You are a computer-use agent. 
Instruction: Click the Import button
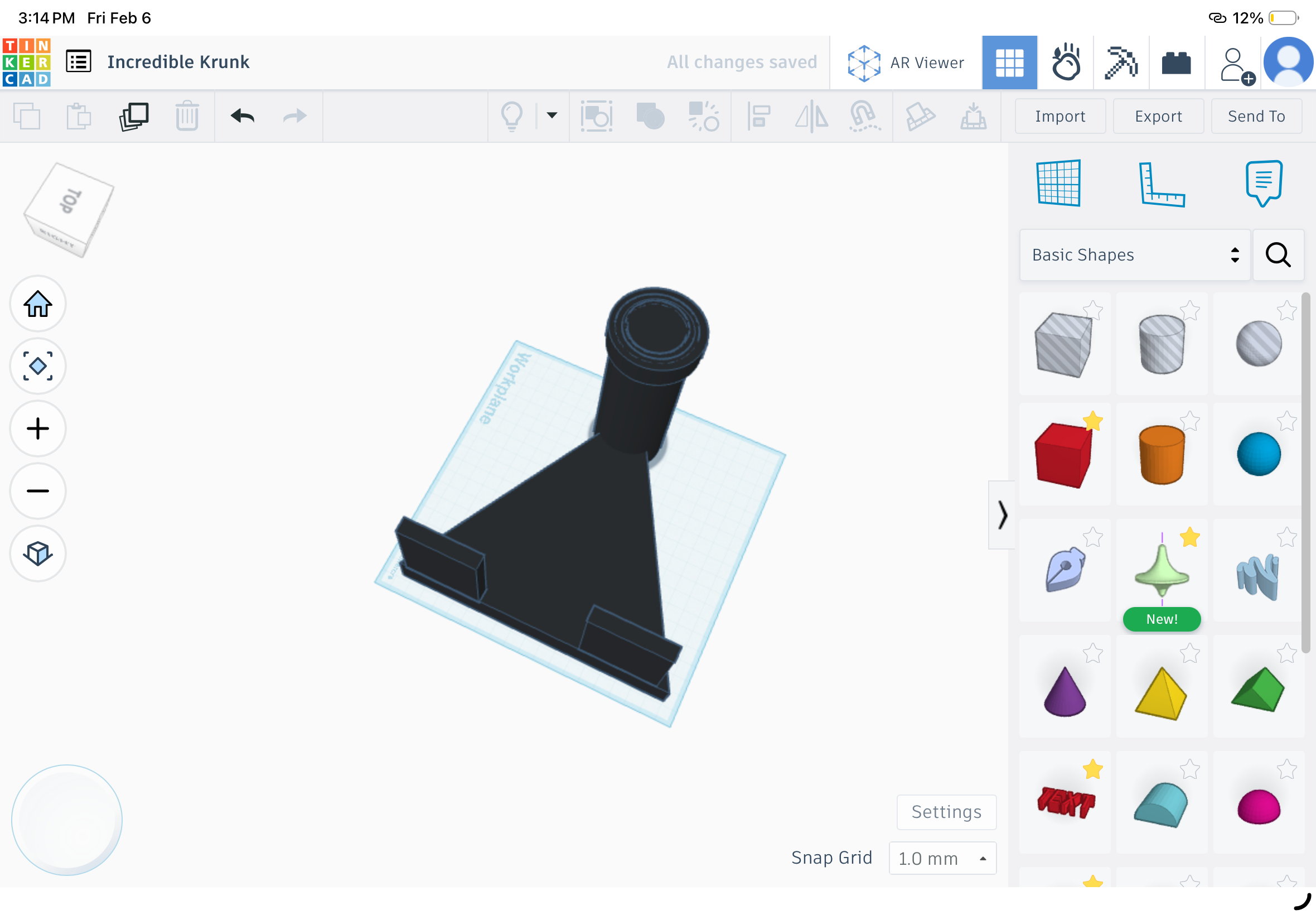pos(1060,117)
